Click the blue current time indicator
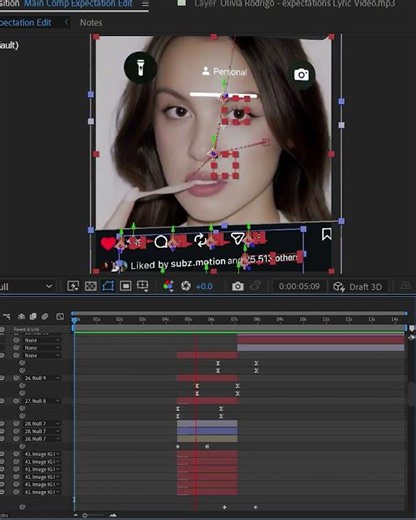 point(75,320)
